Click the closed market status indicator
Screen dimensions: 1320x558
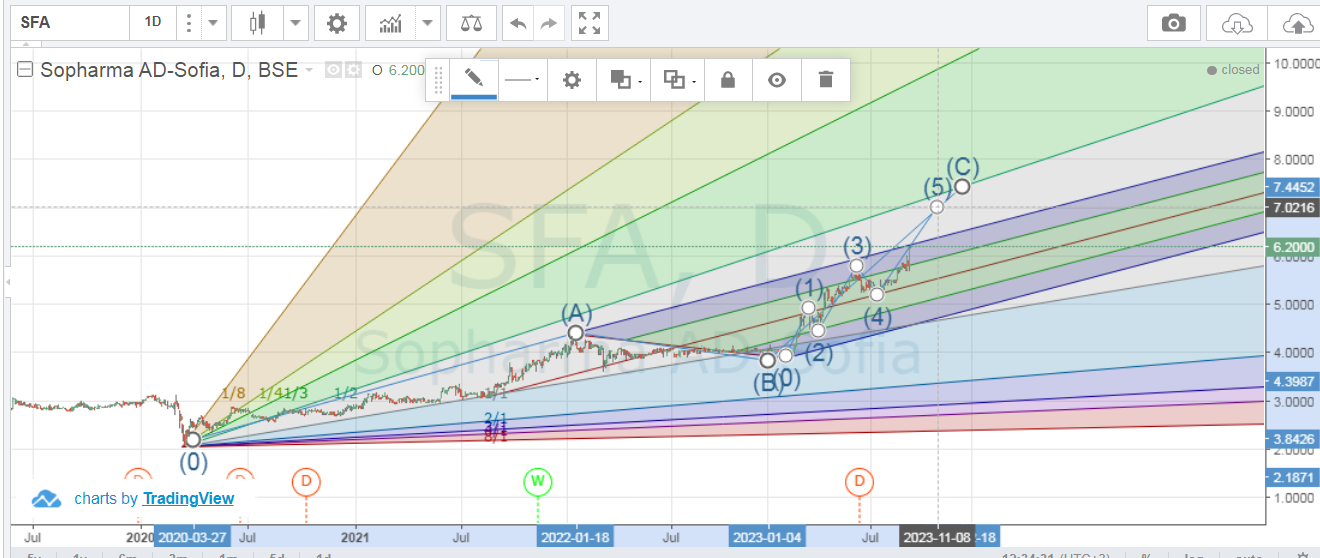(x=1233, y=70)
